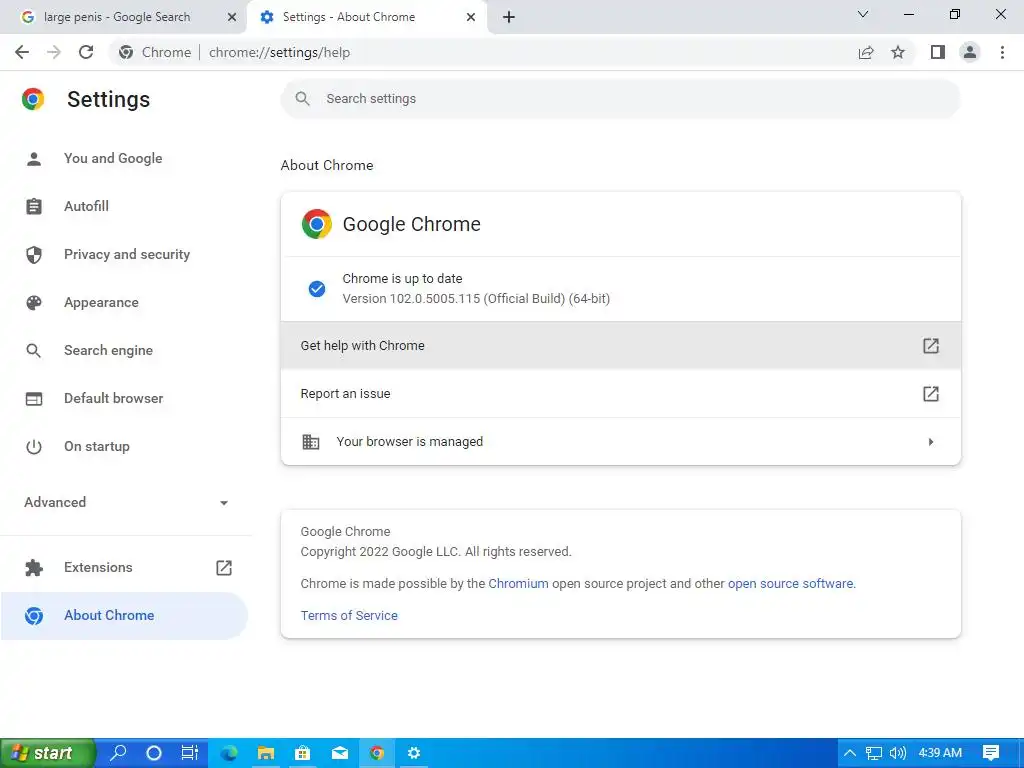Click the volume icon in the system tray

coord(898,753)
